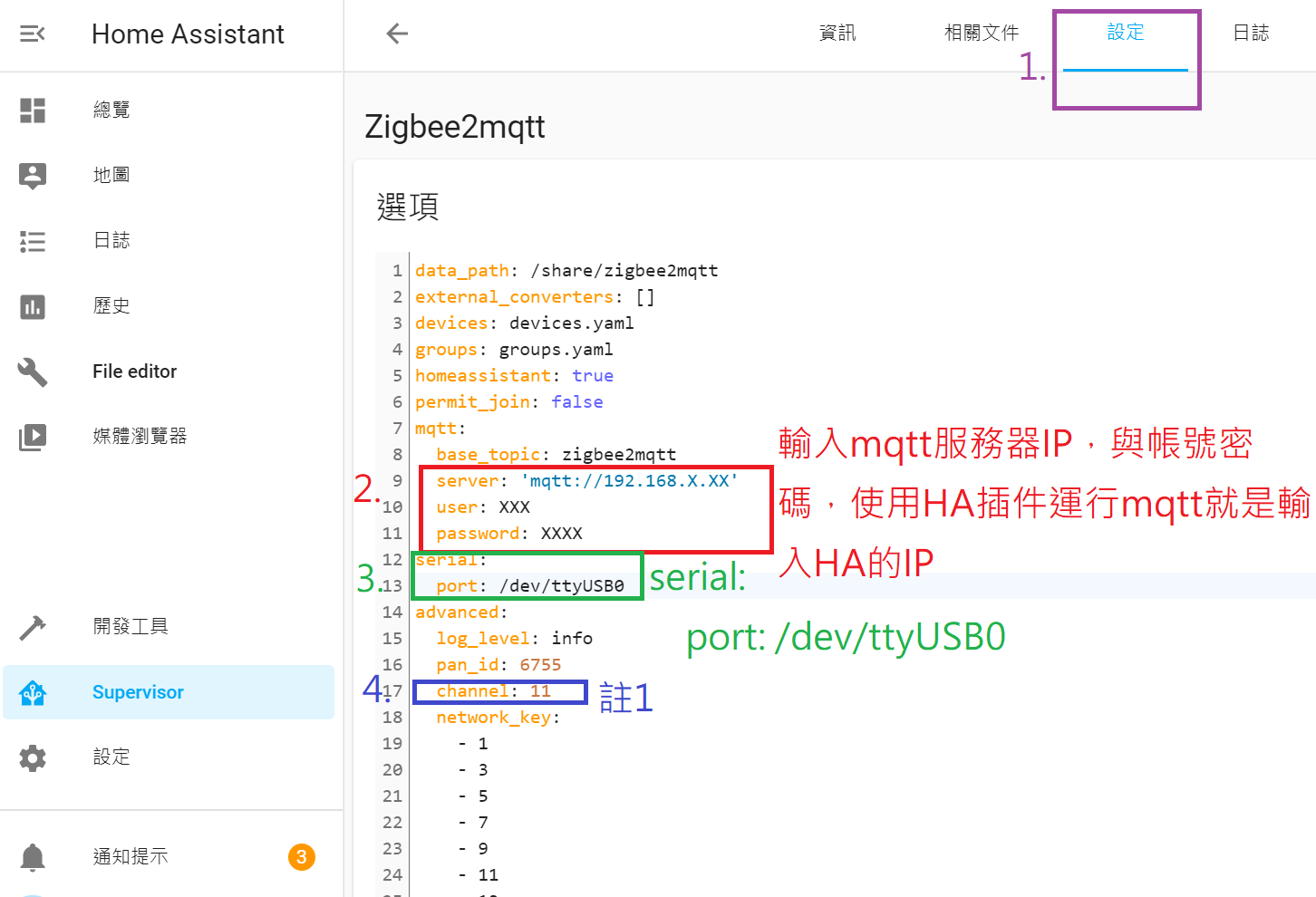The height and width of the screenshot is (897, 1316).
Task: Open 開發工具 in the sidebar
Action: click(x=131, y=627)
